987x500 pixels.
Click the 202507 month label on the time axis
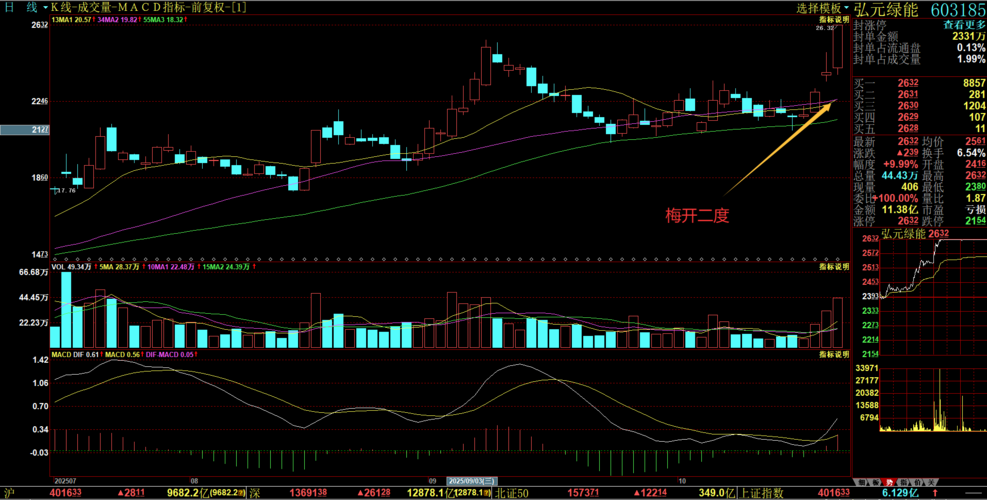coord(65,480)
